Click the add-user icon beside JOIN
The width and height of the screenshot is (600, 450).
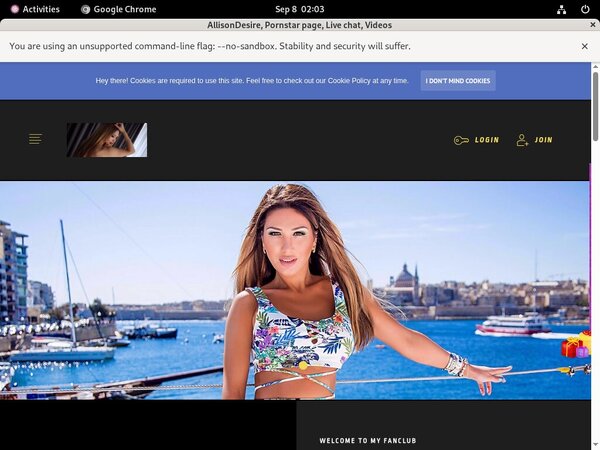click(522, 140)
